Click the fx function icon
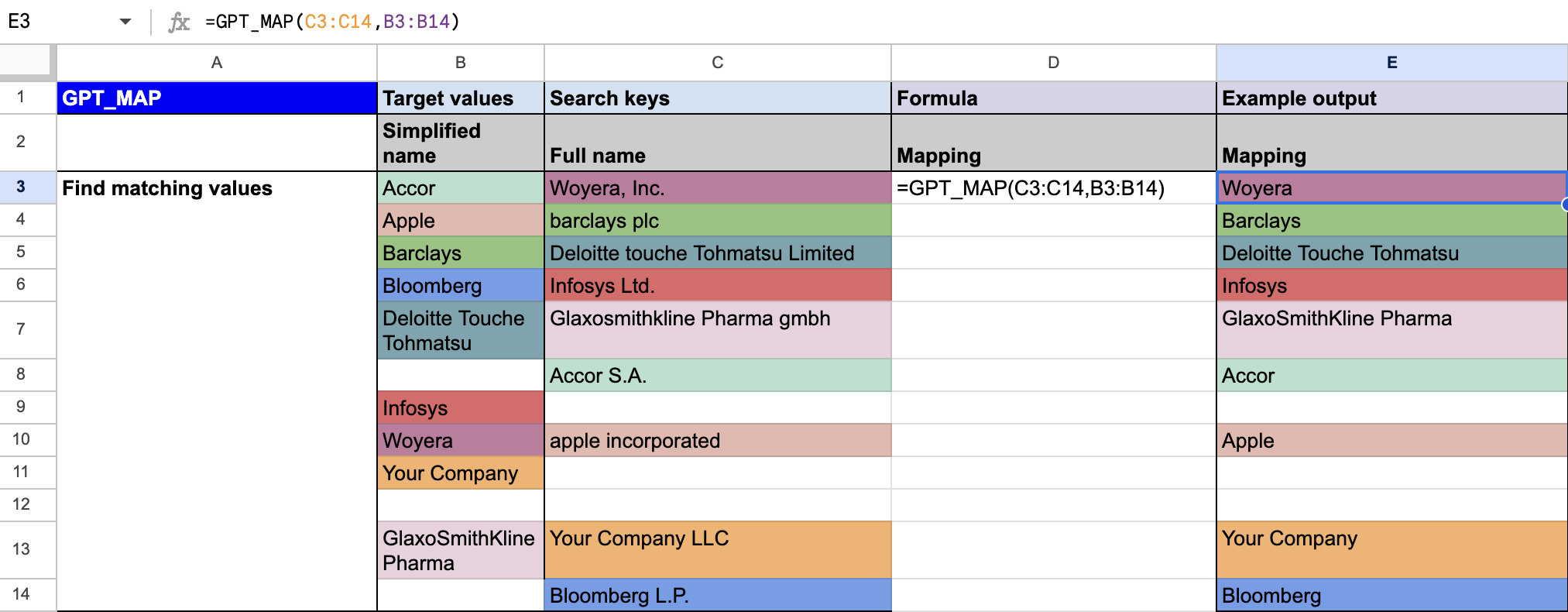 click(179, 22)
